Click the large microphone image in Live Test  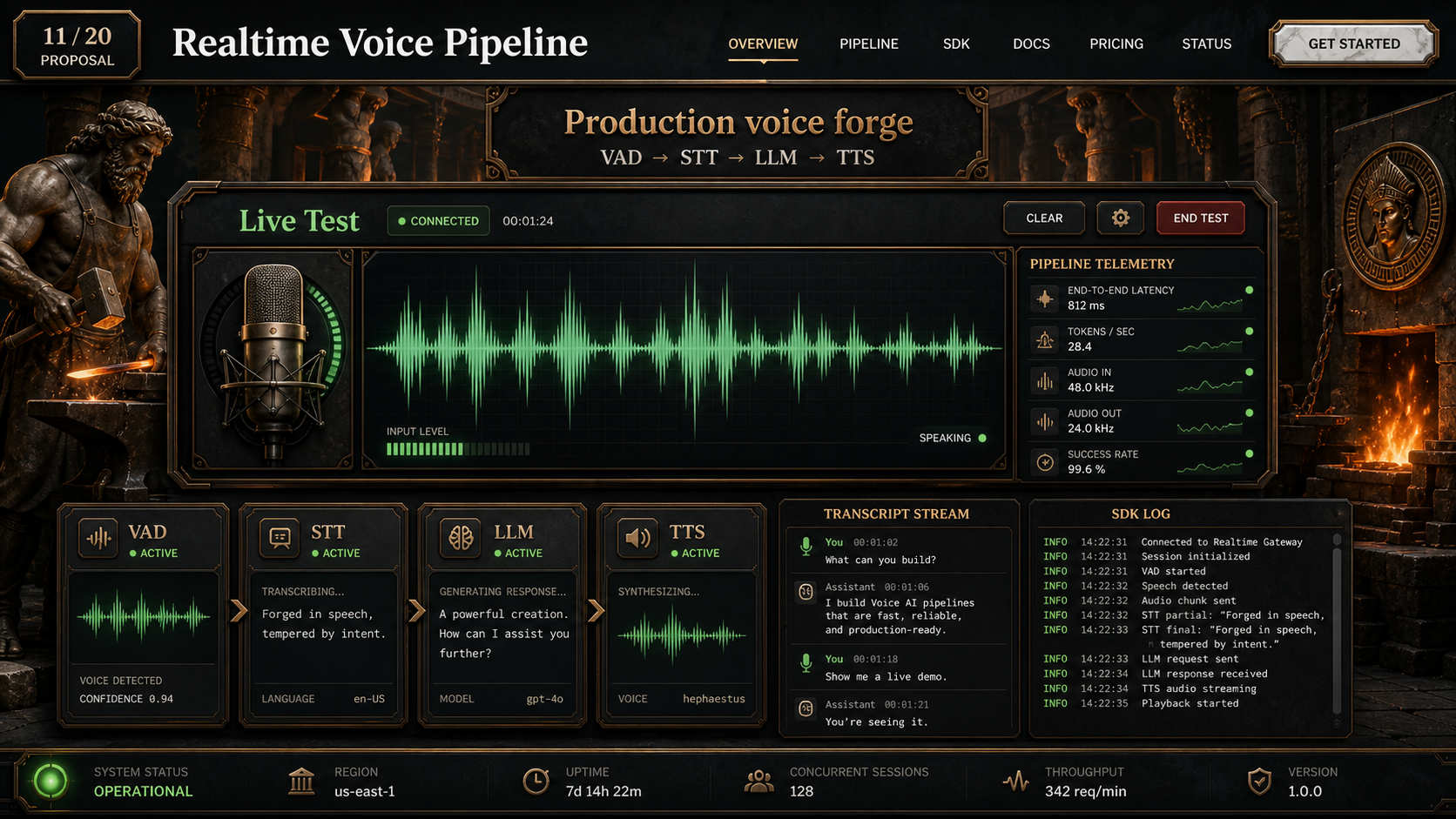[274, 360]
